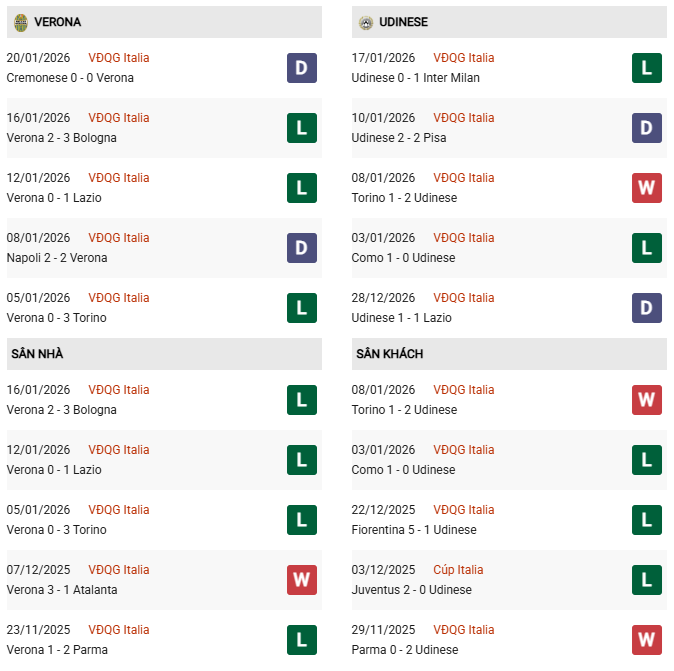
Task: Open the Fiorentina 5 - 1 Udinese match result
Action: click(414, 530)
